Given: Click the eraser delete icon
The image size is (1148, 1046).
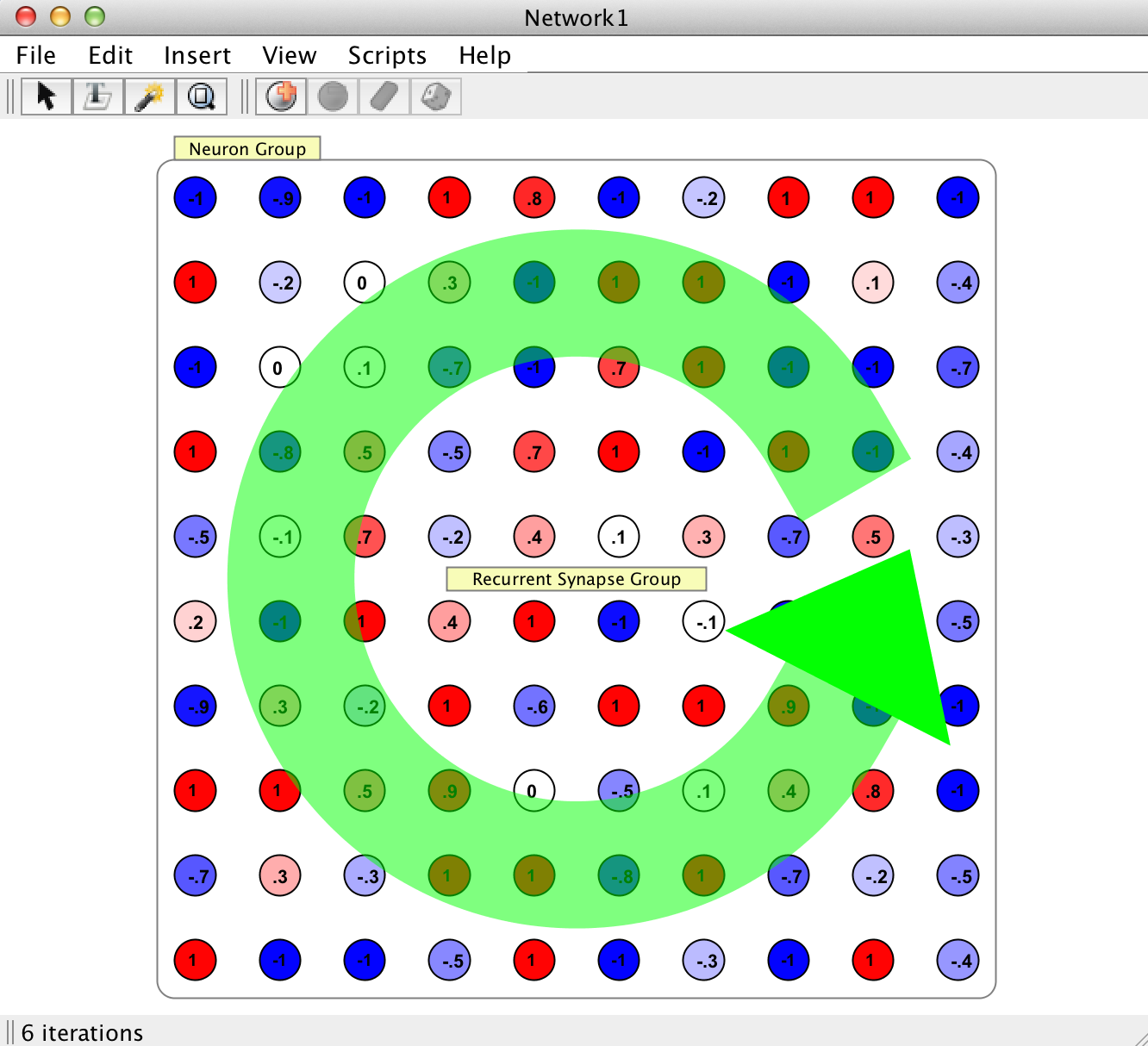Looking at the screenshot, I should [384, 97].
